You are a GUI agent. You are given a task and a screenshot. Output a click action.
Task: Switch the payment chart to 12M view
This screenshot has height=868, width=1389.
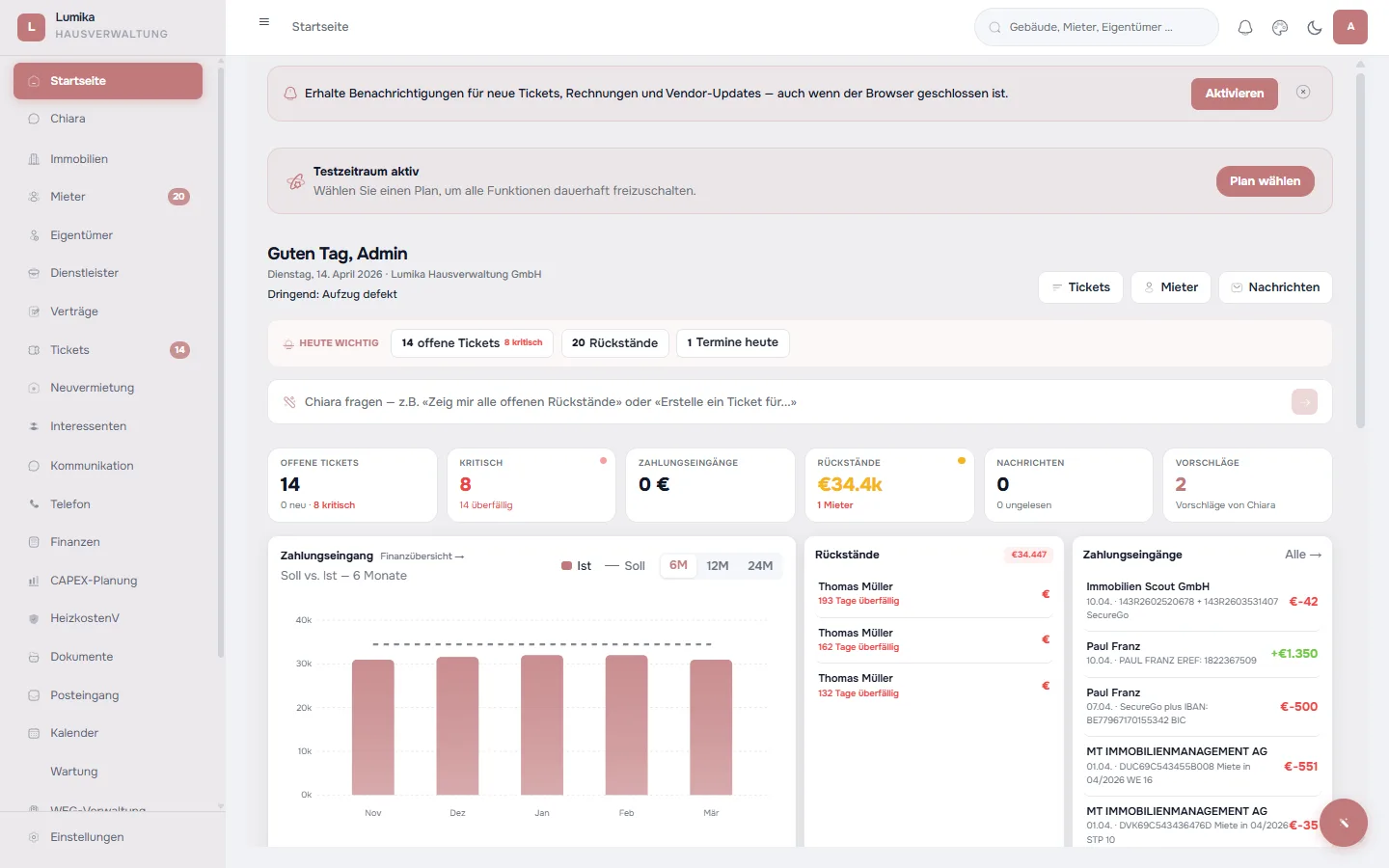tap(719, 565)
